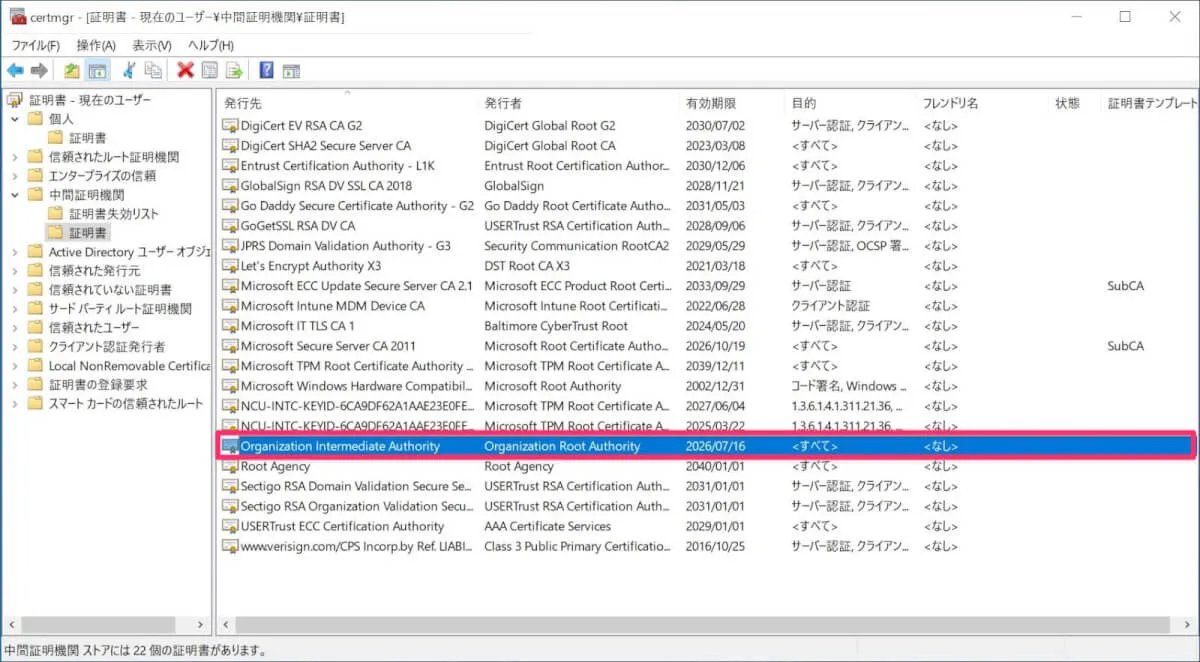Viewport: 1200px width, 662px height.
Task: Click the Back arrow in toolbar
Action: tap(15, 70)
